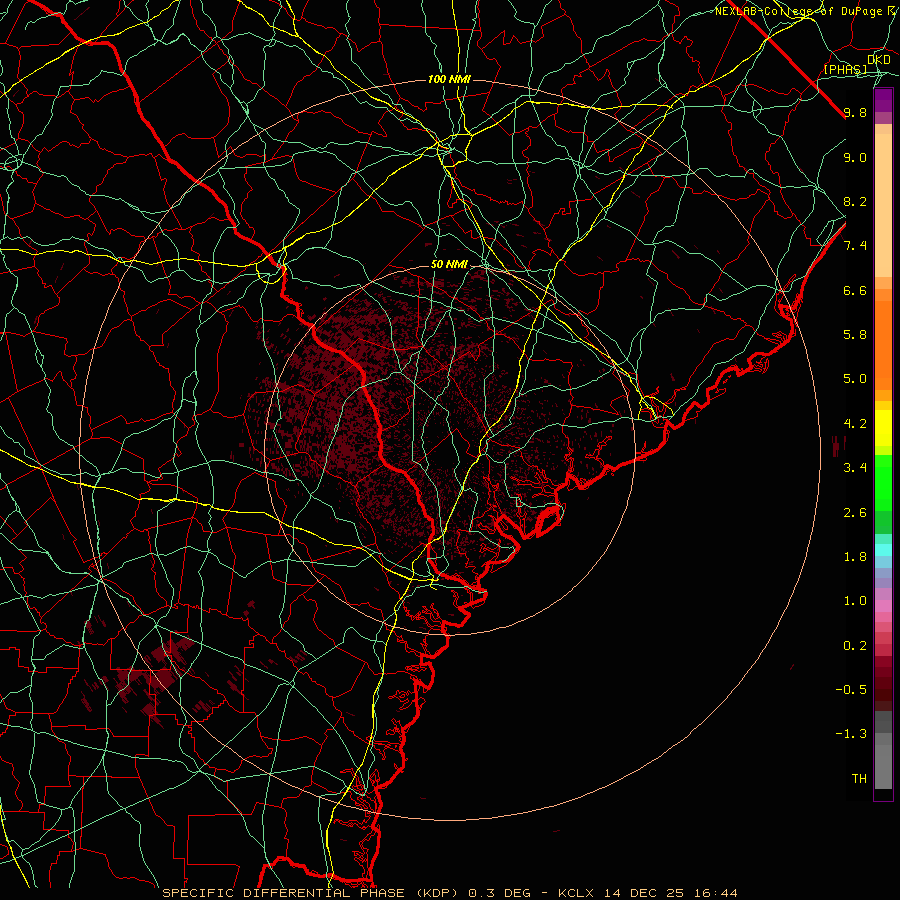Pick the gray band at the color bar bottom

(883, 766)
